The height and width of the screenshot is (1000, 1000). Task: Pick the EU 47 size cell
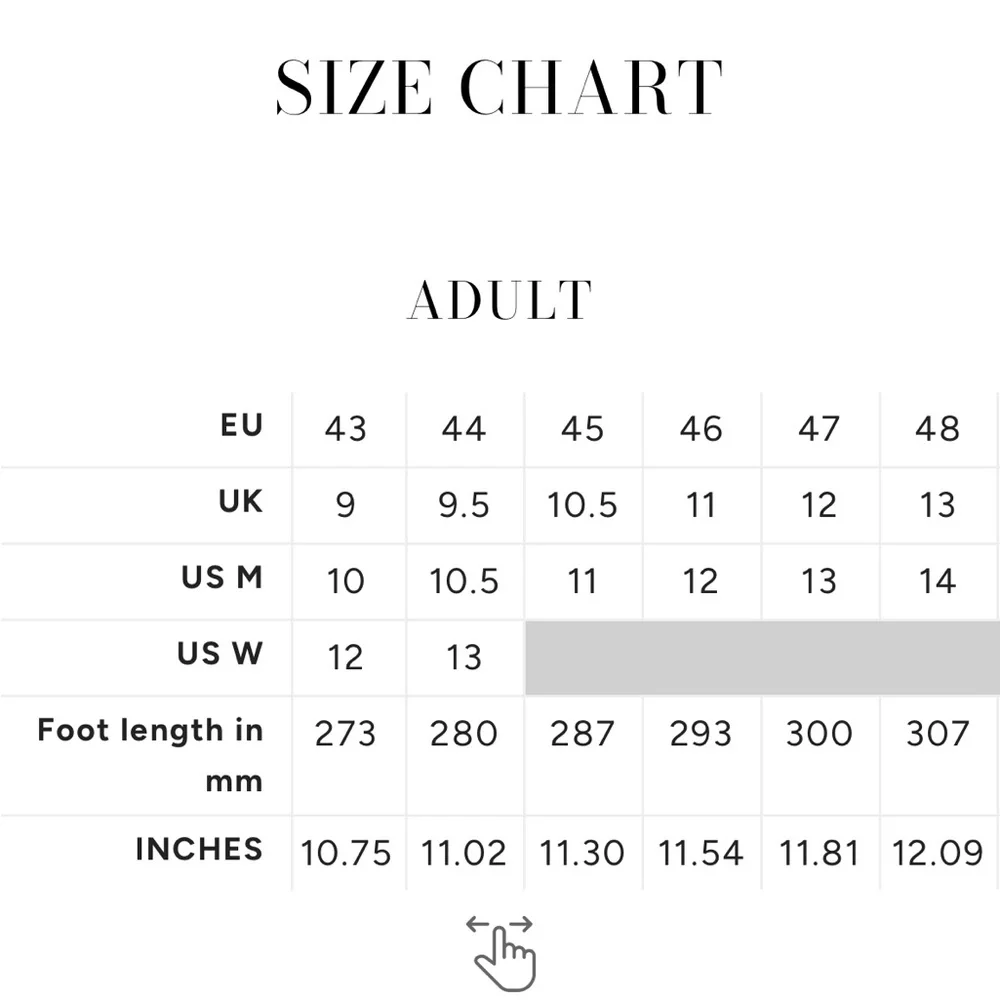click(820, 429)
